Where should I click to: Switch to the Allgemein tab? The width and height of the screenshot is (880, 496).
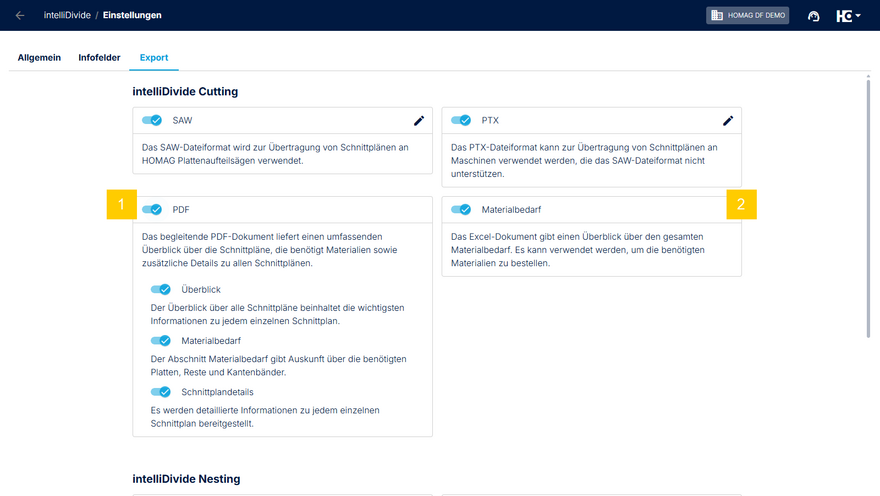39,58
